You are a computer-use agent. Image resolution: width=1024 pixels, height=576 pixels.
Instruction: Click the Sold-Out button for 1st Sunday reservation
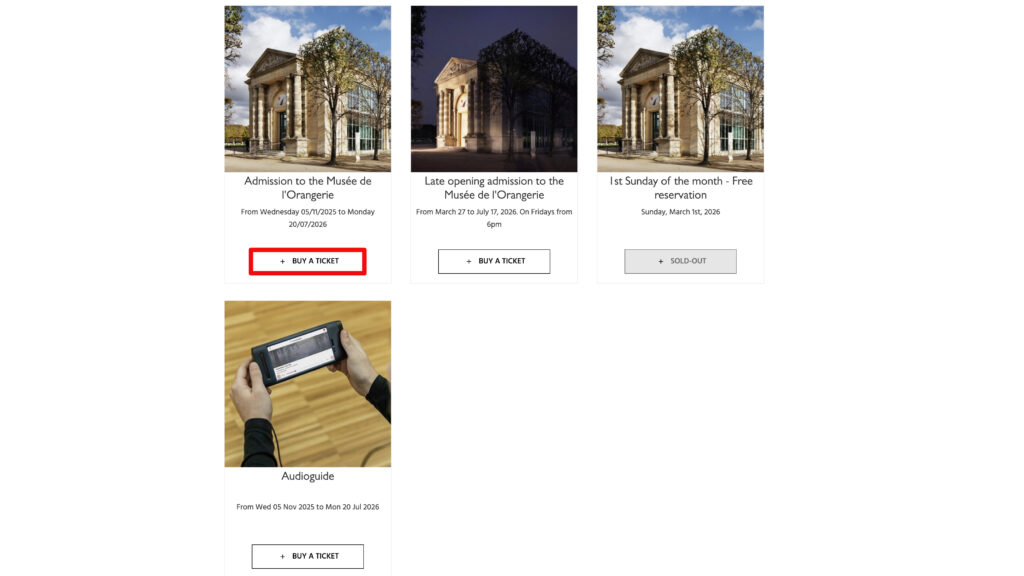pyautogui.click(x=680, y=261)
